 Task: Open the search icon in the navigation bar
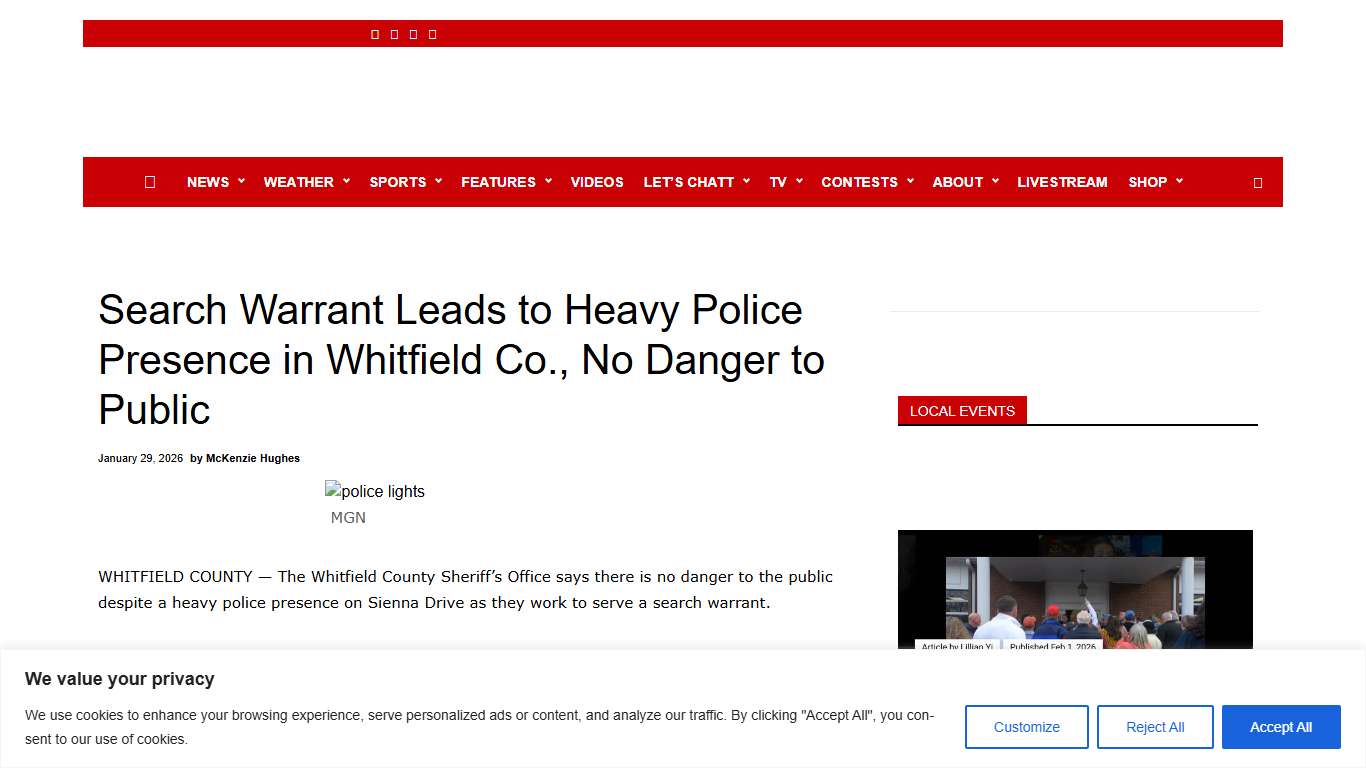1257,182
